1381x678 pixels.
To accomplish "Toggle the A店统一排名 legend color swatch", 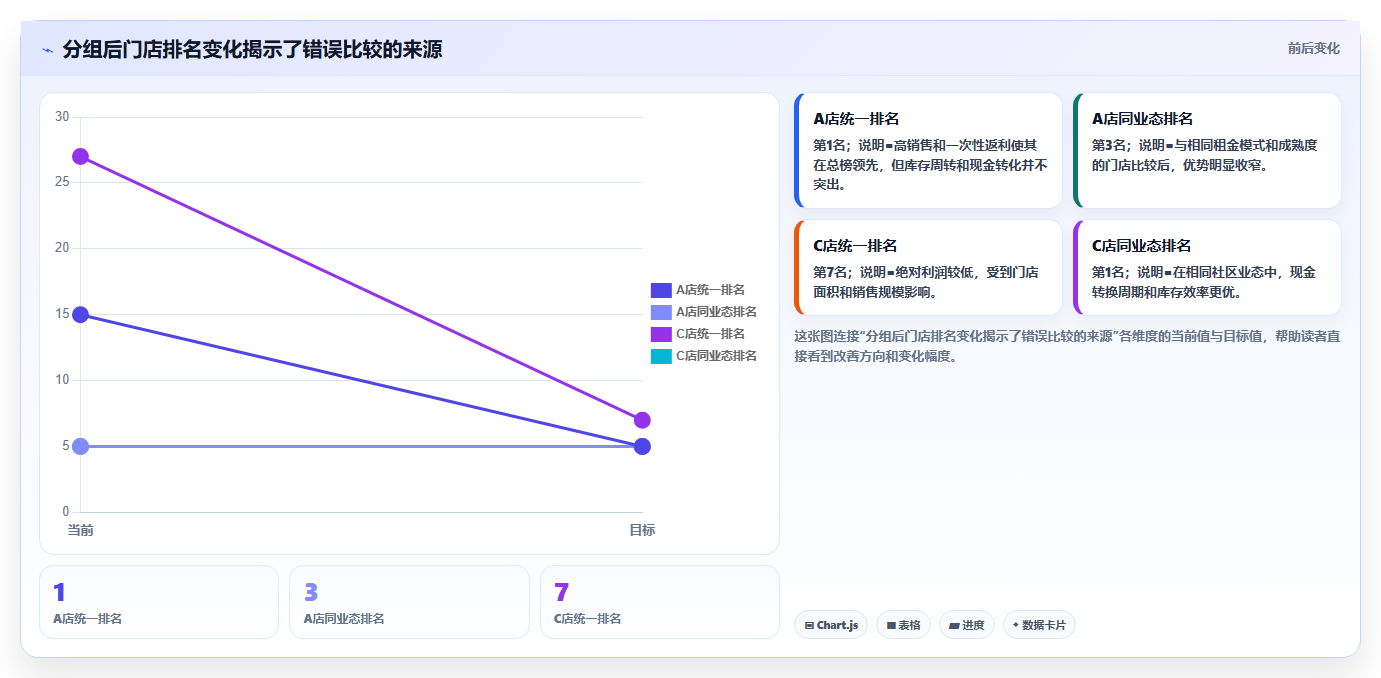I will pyautogui.click(x=661, y=290).
